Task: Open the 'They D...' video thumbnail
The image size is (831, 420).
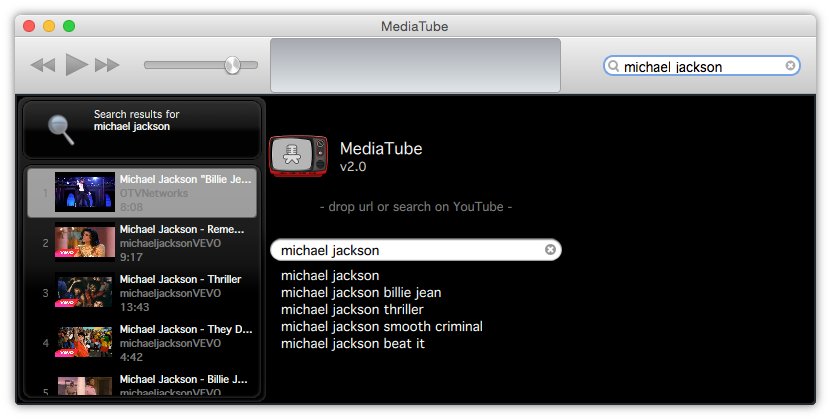Action: pos(85,342)
